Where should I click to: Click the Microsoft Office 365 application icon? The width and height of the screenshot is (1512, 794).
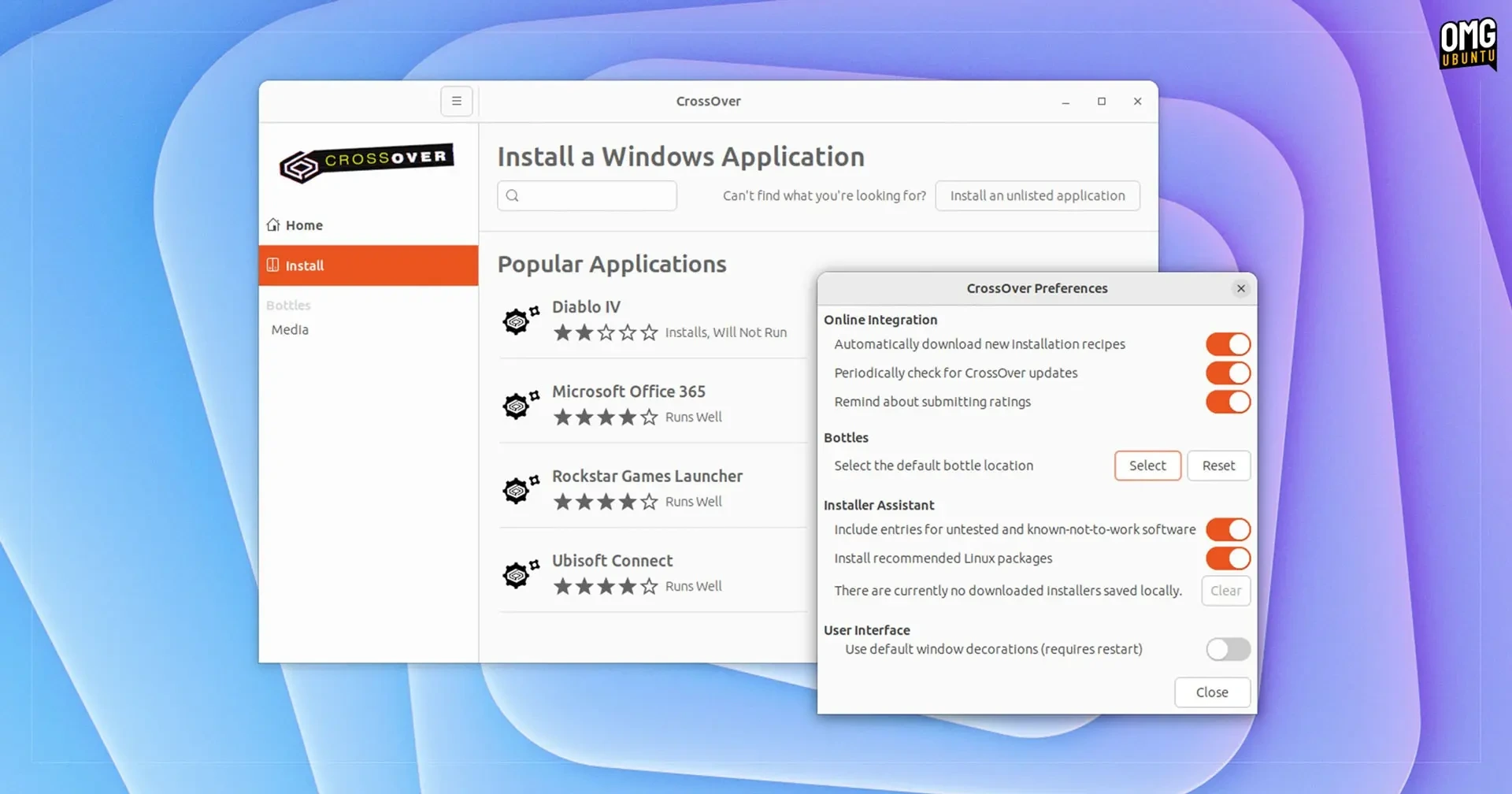tap(521, 404)
